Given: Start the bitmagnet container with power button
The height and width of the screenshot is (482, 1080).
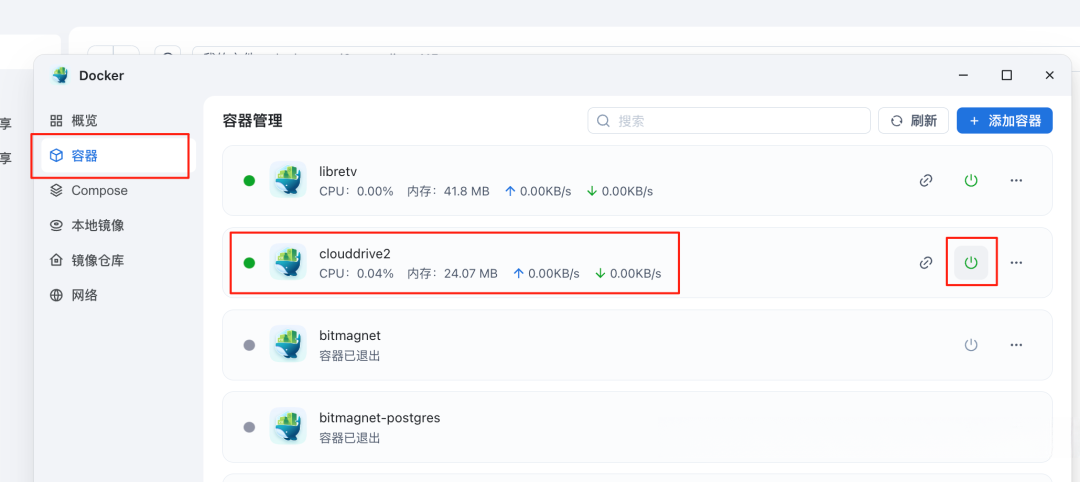Looking at the screenshot, I should point(971,344).
